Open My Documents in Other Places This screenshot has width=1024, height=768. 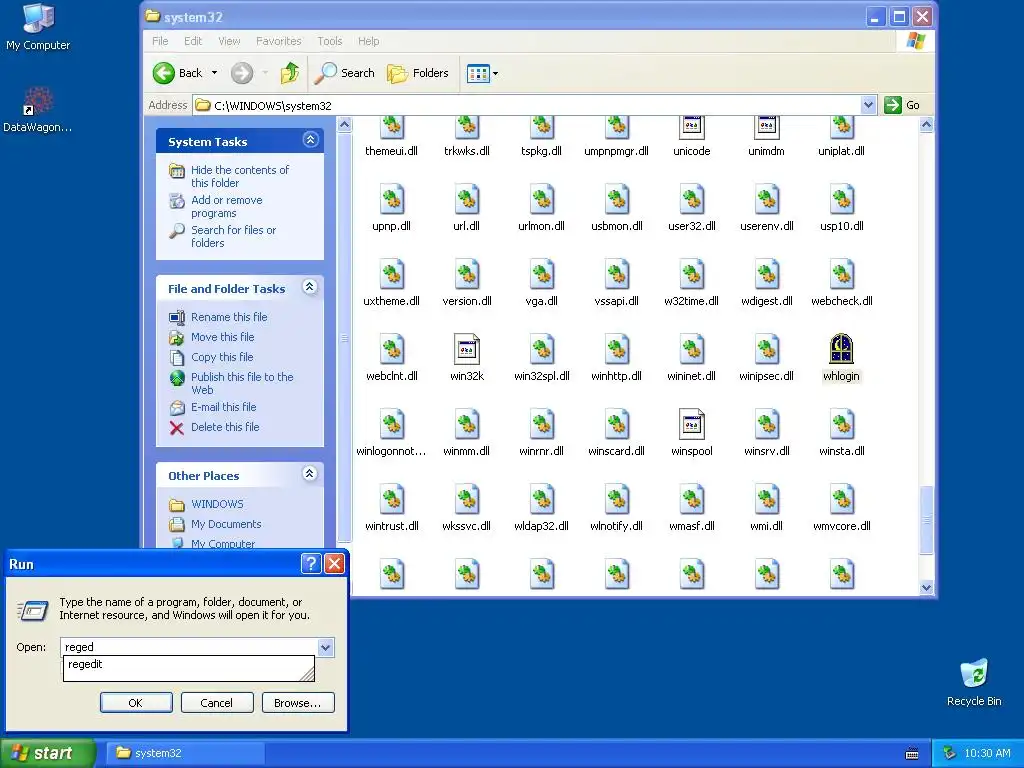click(225, 524)
